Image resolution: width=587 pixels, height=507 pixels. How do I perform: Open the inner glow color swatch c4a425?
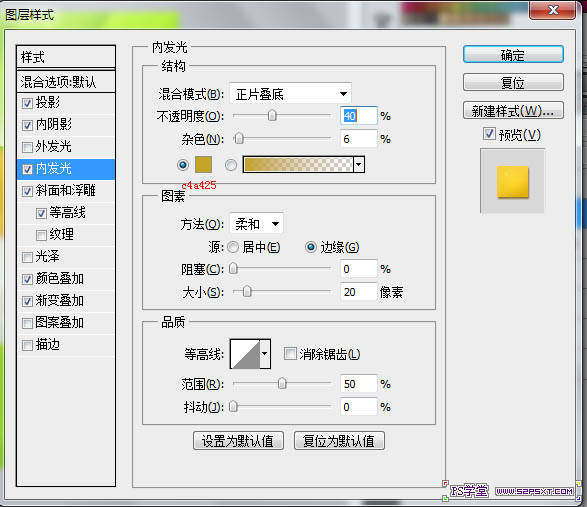click(x=203, y=164)
